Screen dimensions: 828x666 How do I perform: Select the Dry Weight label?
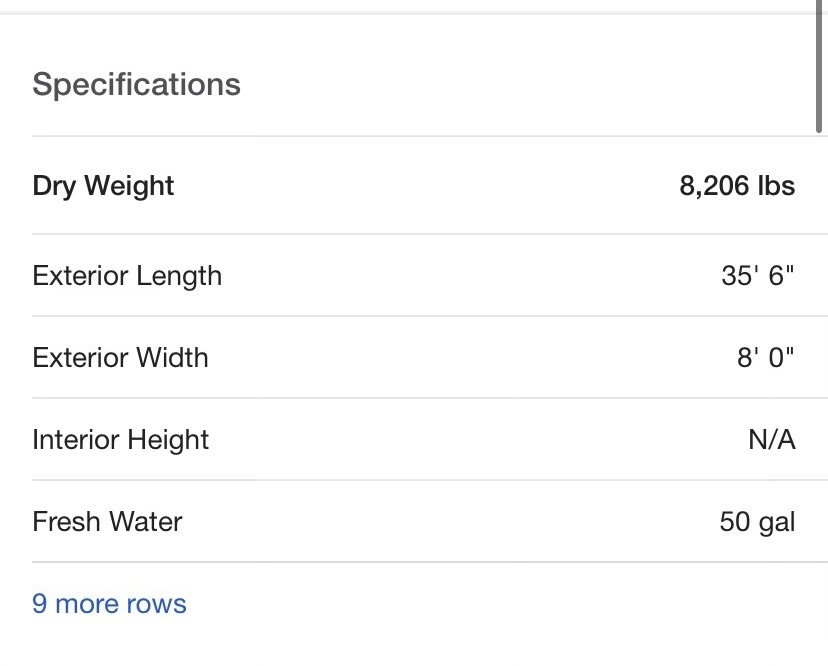click(103, 186)
